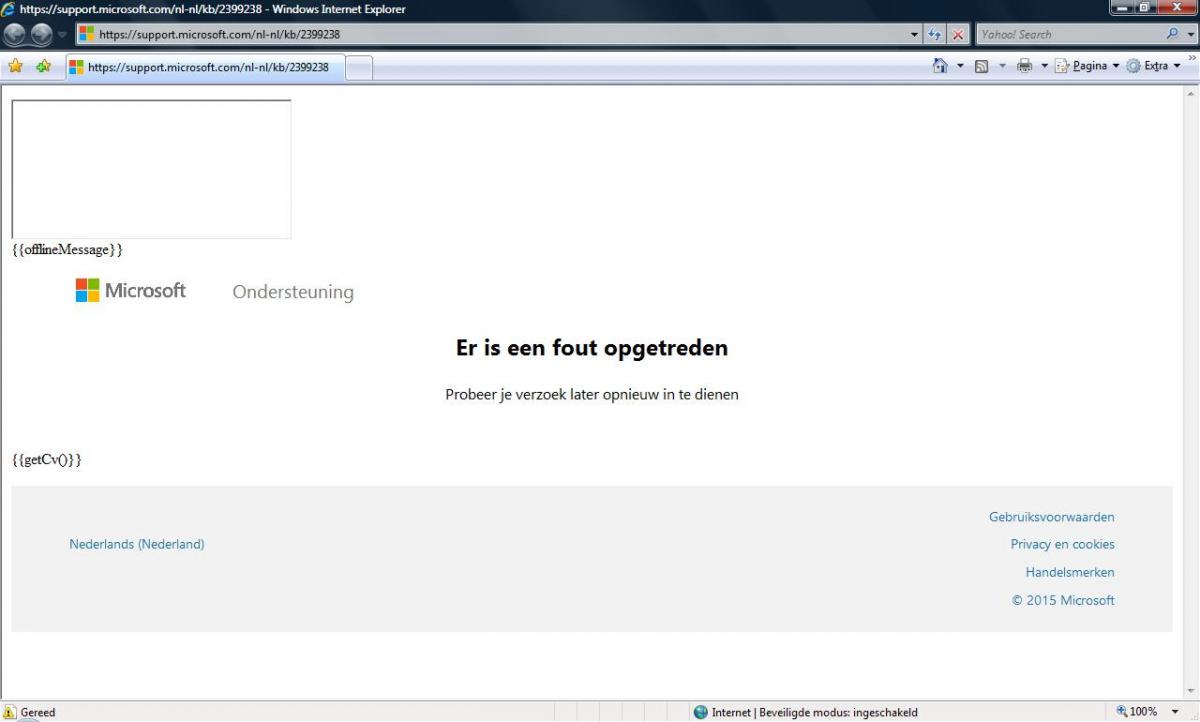This screenshot has width=1200, height=722.
Task: Open the search provider dropdown arrow
Action: point(1190,34)
